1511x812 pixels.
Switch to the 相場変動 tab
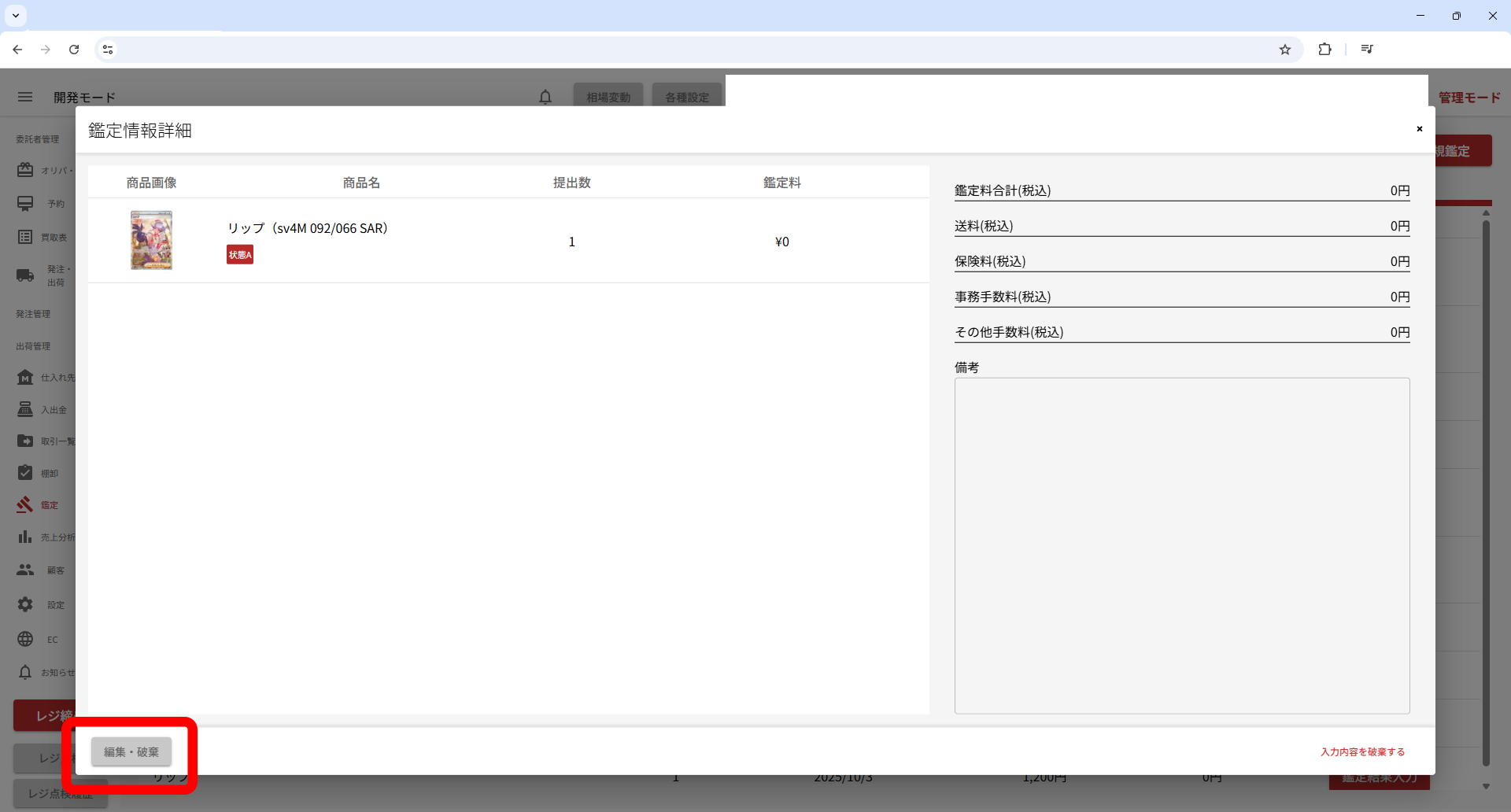point(608,97)
